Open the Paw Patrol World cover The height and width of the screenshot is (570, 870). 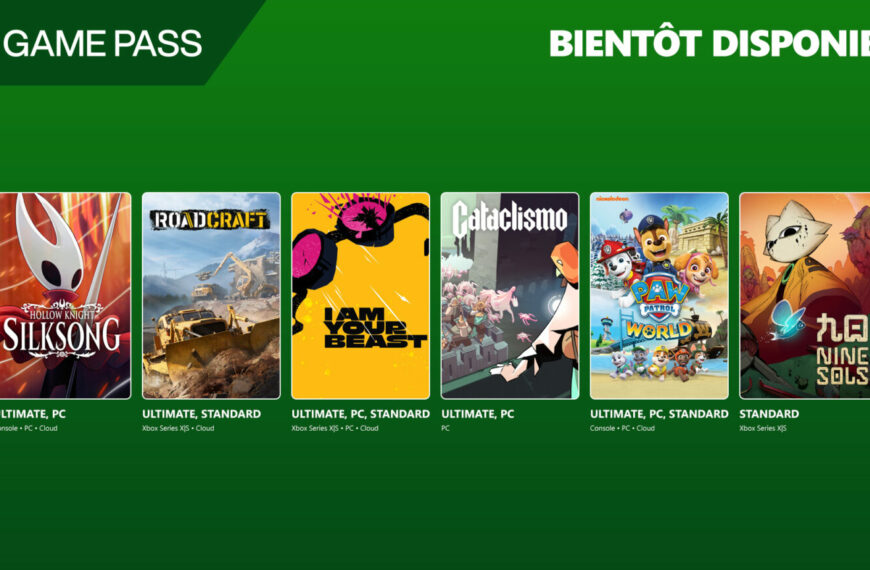(x=659, y=296)
